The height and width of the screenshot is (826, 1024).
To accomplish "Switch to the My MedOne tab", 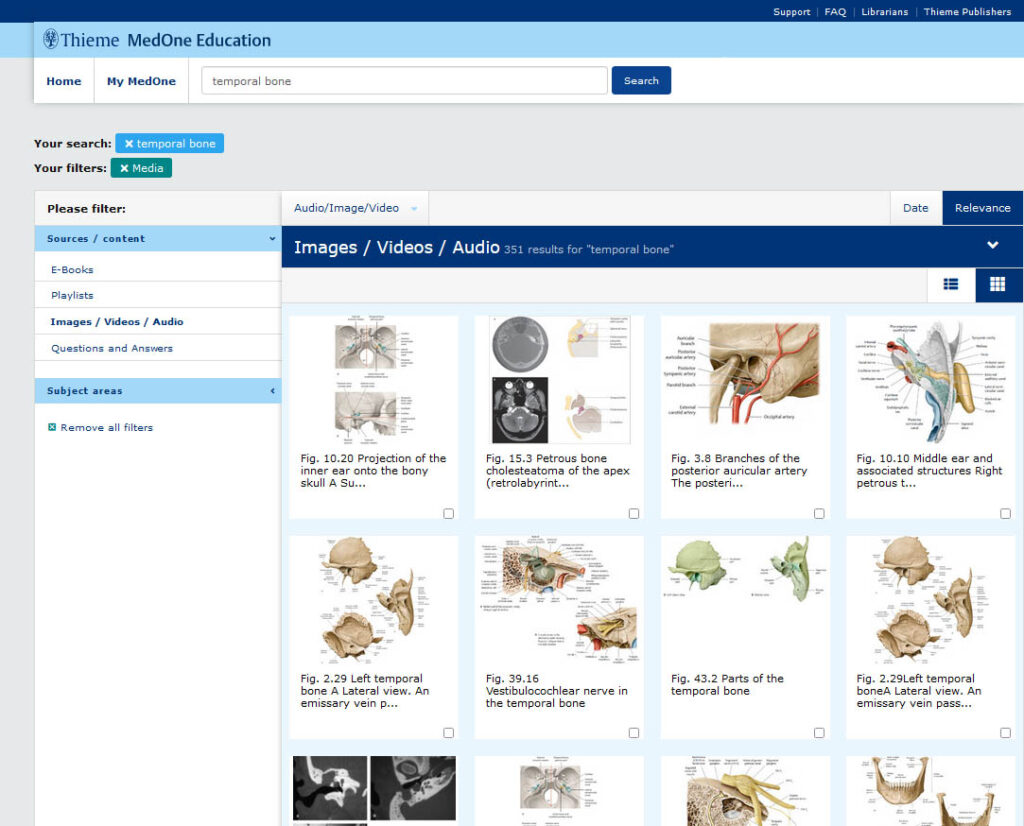I will tap(141, 81).
